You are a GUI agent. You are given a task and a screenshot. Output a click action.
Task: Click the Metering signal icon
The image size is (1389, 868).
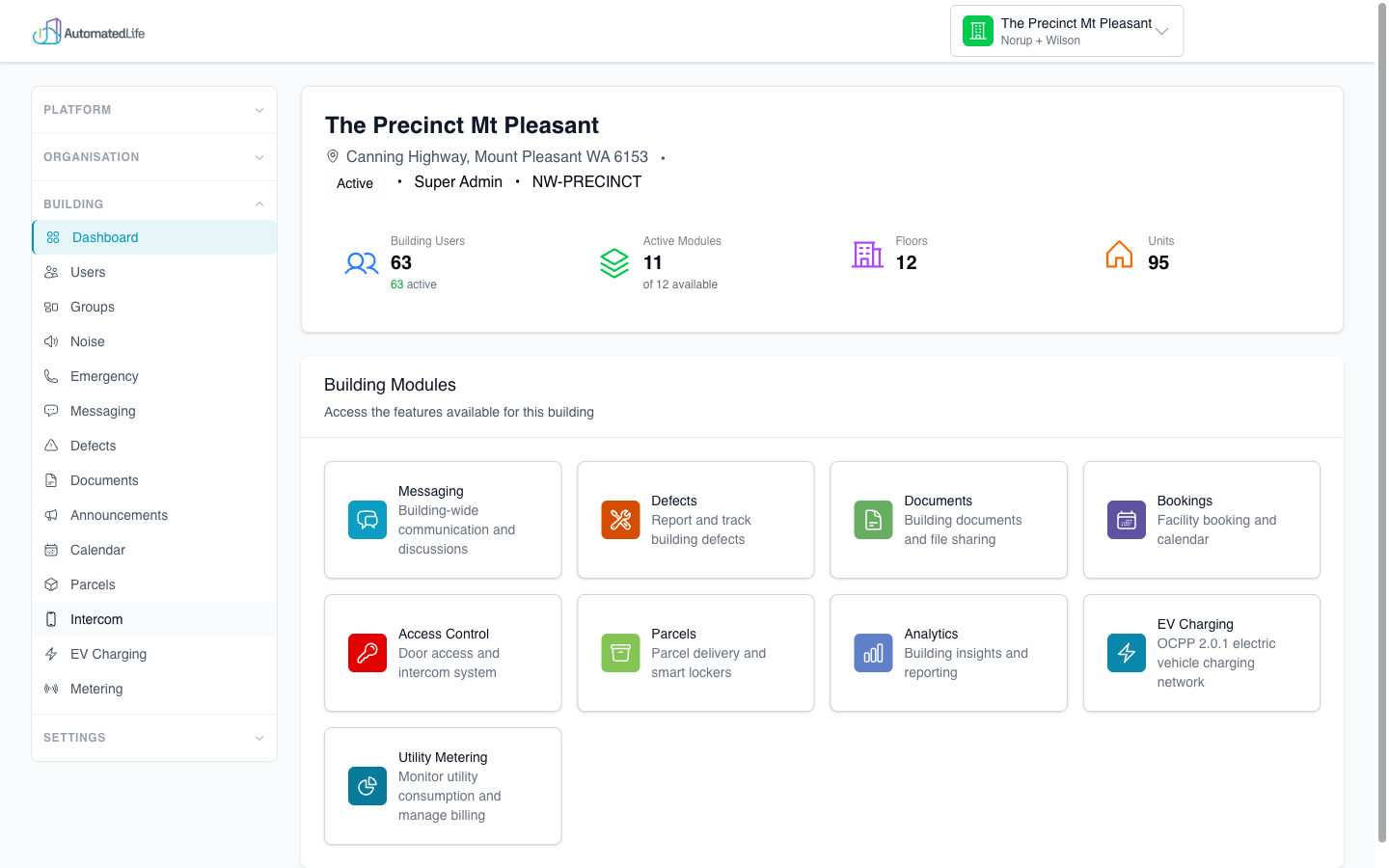[51, 689]
